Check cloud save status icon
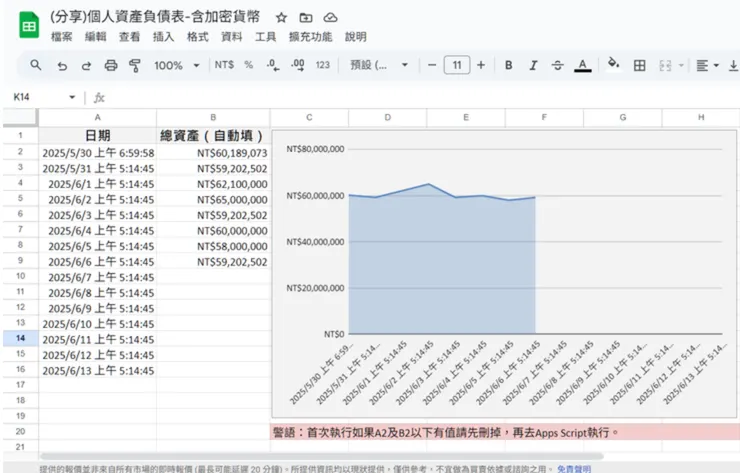The width and height of the screenshot is (740, 473). (x=330, y=18)
